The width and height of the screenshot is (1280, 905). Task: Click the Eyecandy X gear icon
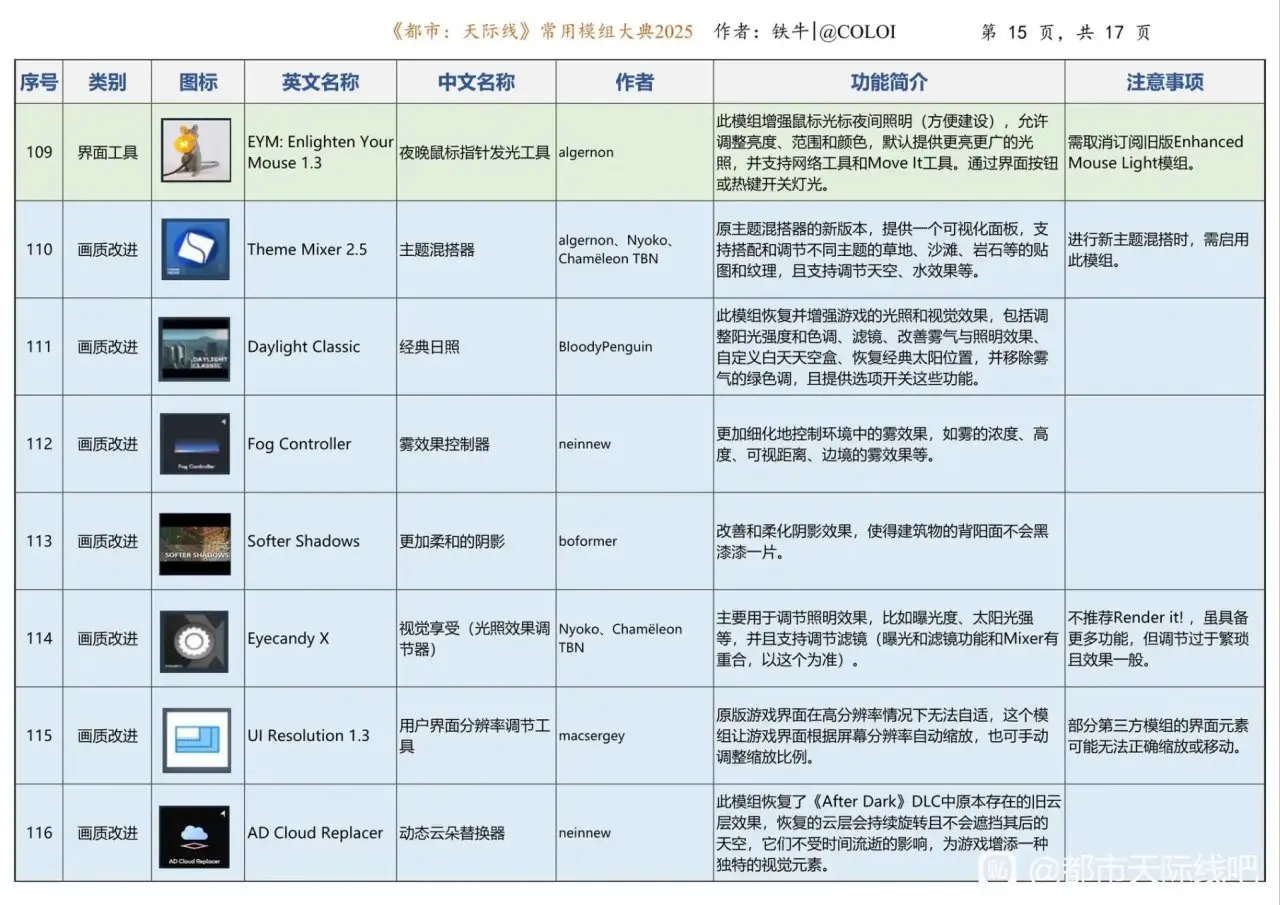click(195, 638)
